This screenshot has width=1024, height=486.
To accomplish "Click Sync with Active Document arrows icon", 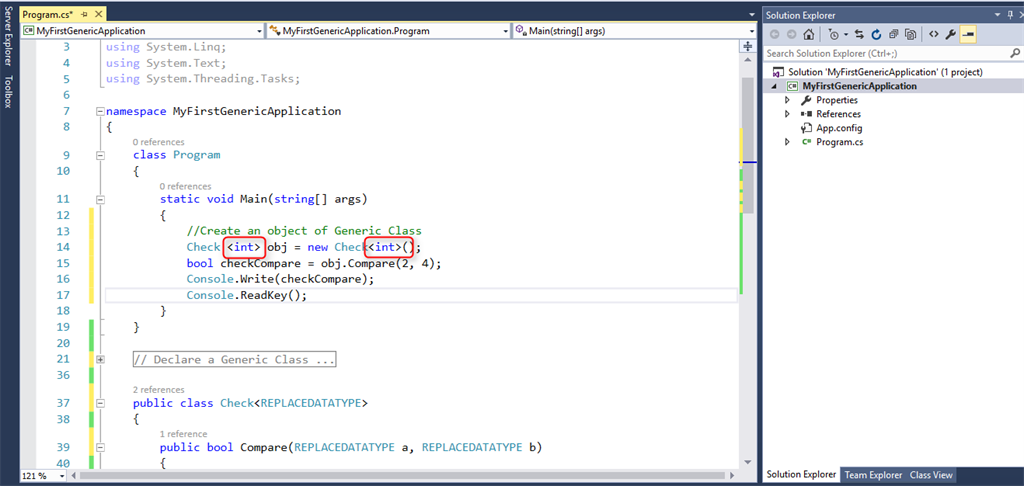I will point(859,35).
